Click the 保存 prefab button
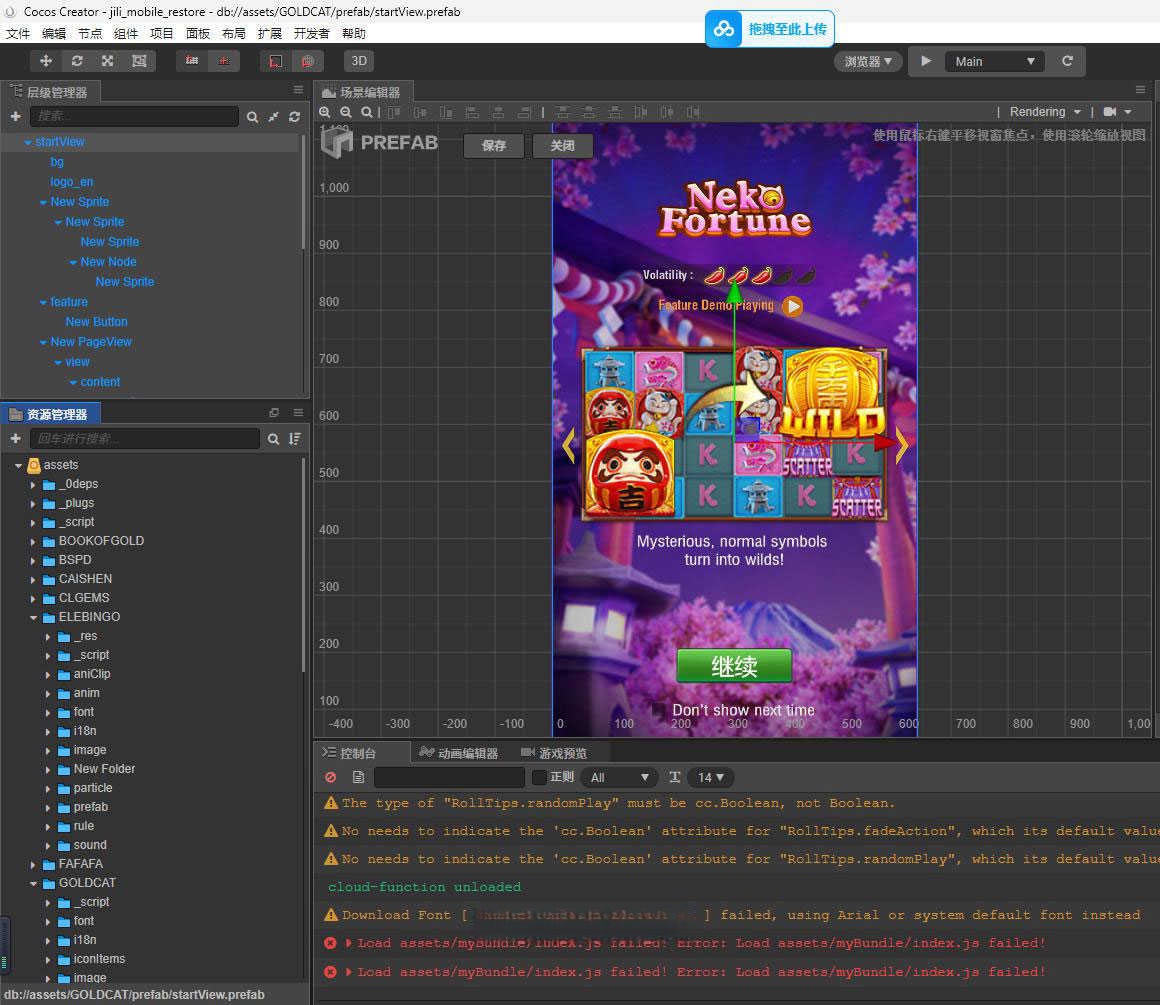 494,145
